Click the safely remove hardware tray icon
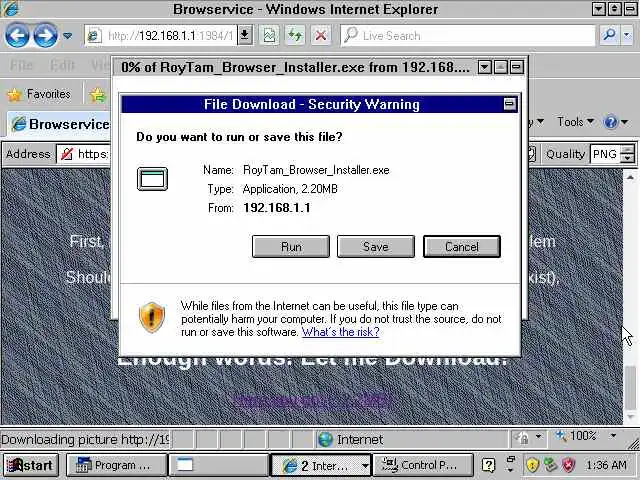This screenshot has height=480, width=640. [x=551, y=465]
